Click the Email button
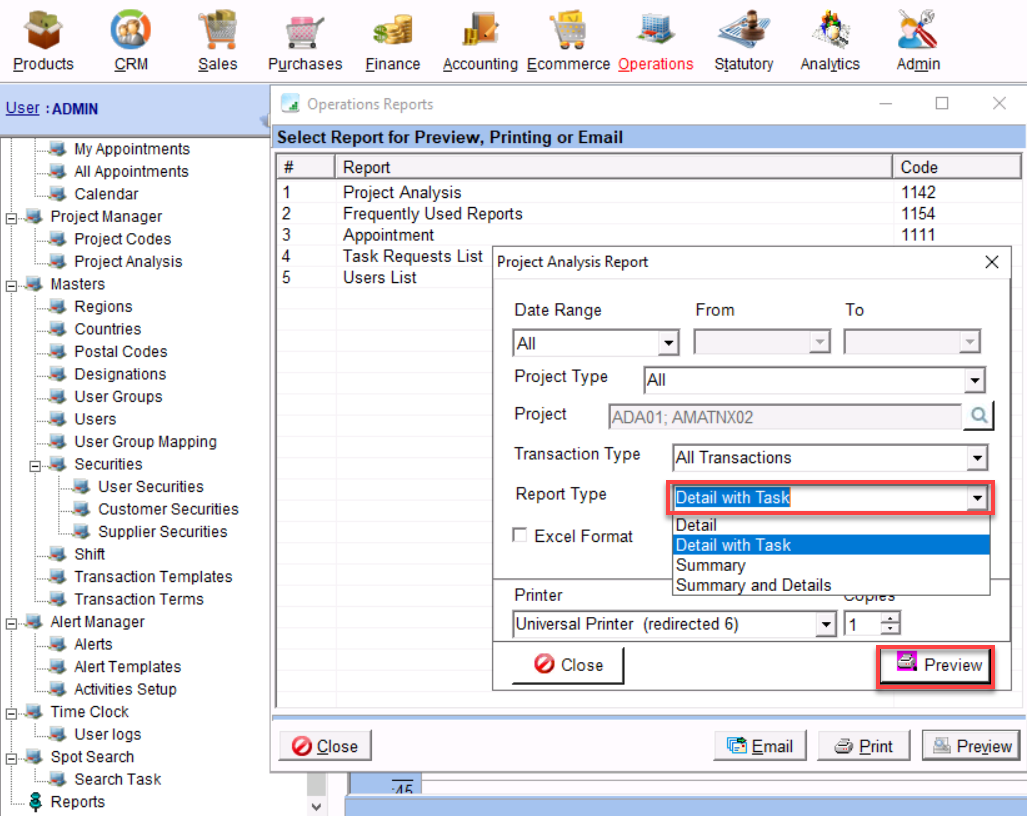Image resolution: width=1027 pixels, height=816 pixels. (x=760, y=746)
